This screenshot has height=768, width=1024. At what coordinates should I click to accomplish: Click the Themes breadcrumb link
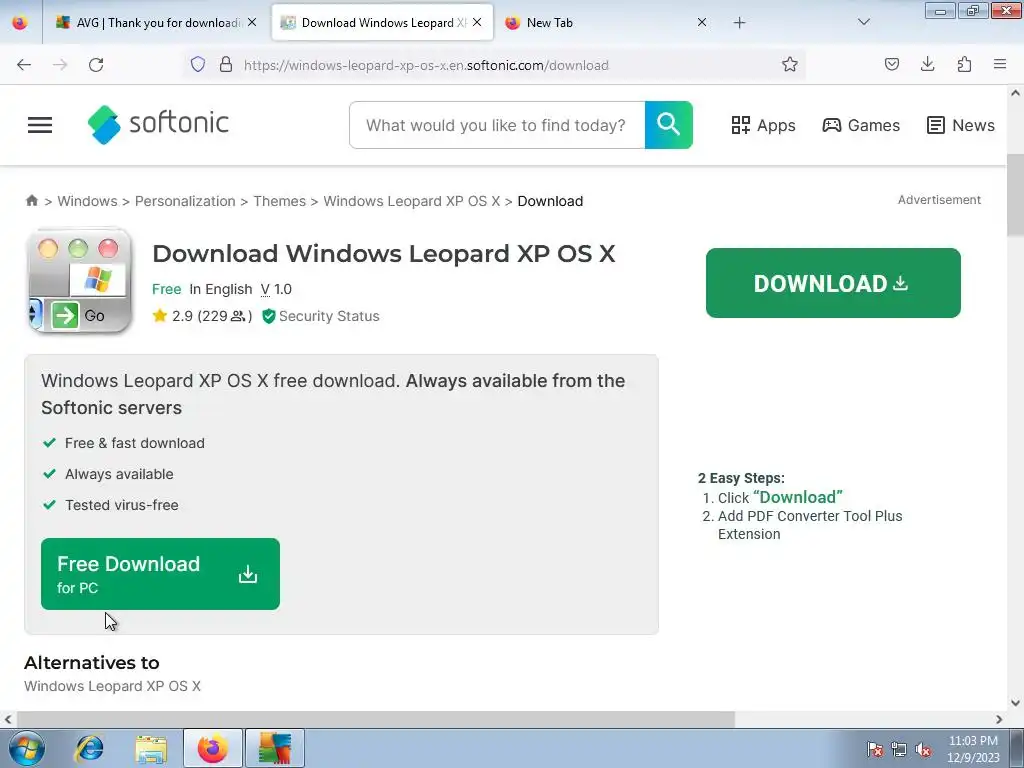280,201
